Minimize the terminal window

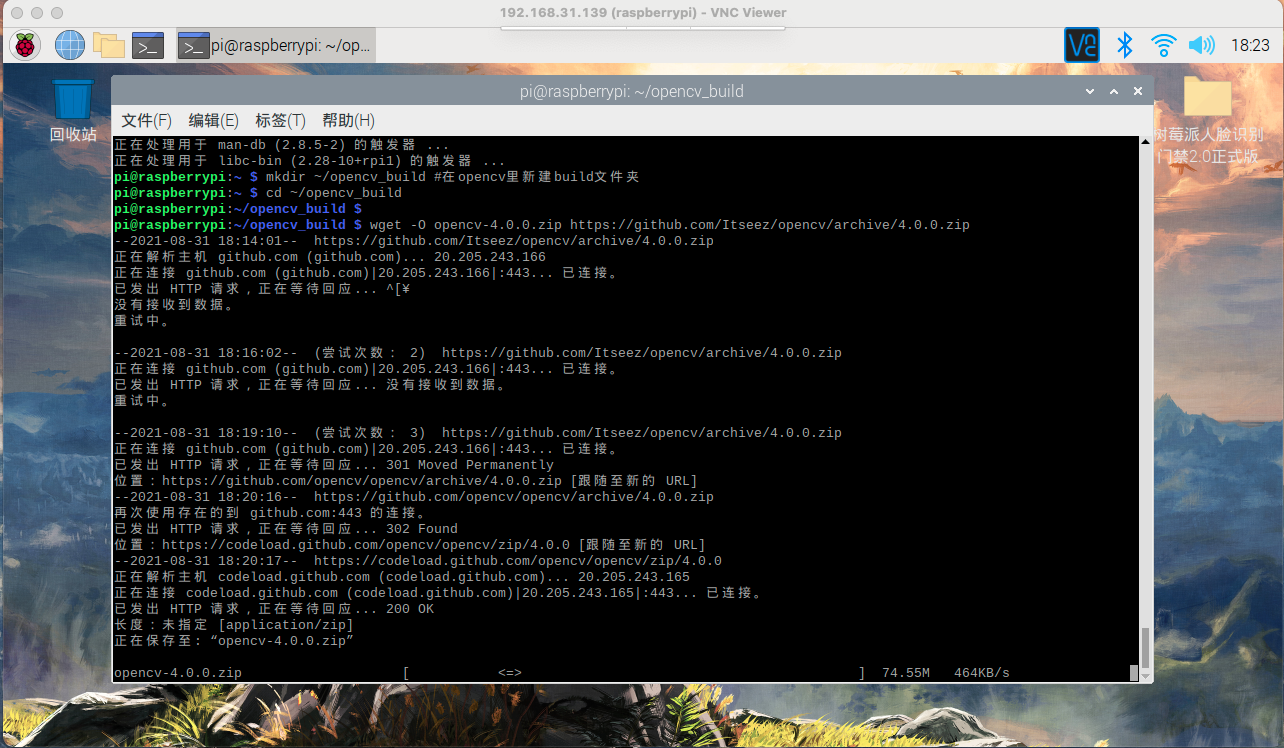click(x=1090, y=92)
